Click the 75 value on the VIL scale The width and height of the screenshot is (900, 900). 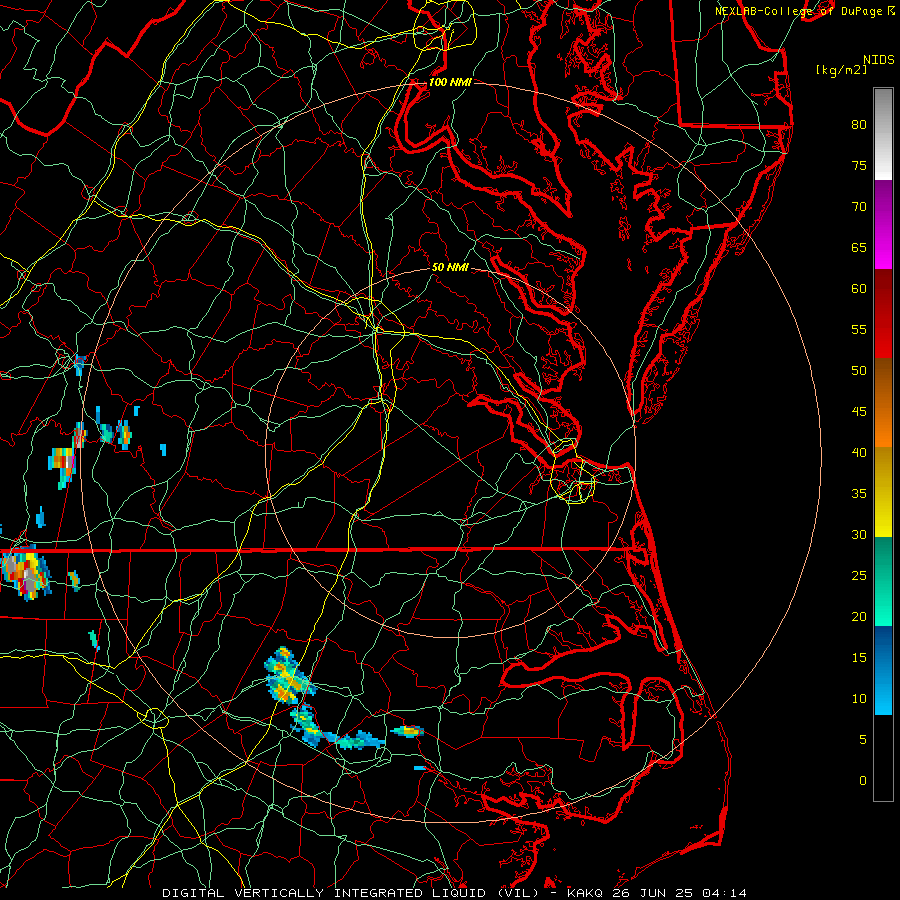click(859, 165)
